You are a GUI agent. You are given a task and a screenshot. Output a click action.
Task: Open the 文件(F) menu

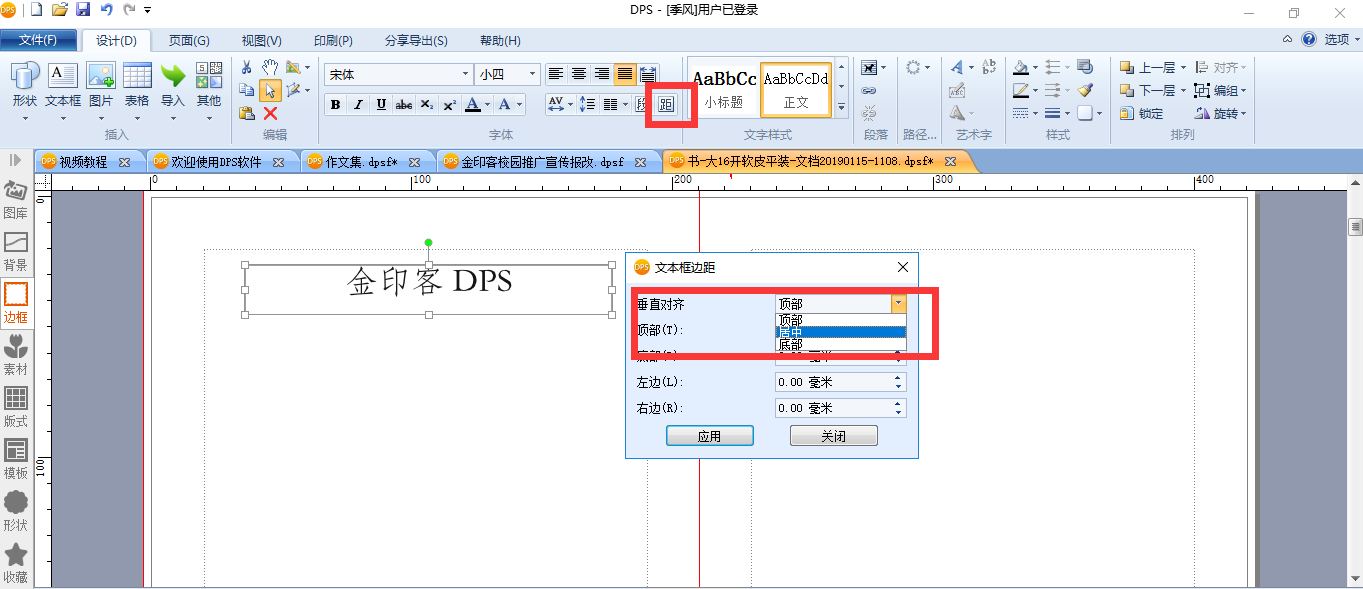coord(38,40)
